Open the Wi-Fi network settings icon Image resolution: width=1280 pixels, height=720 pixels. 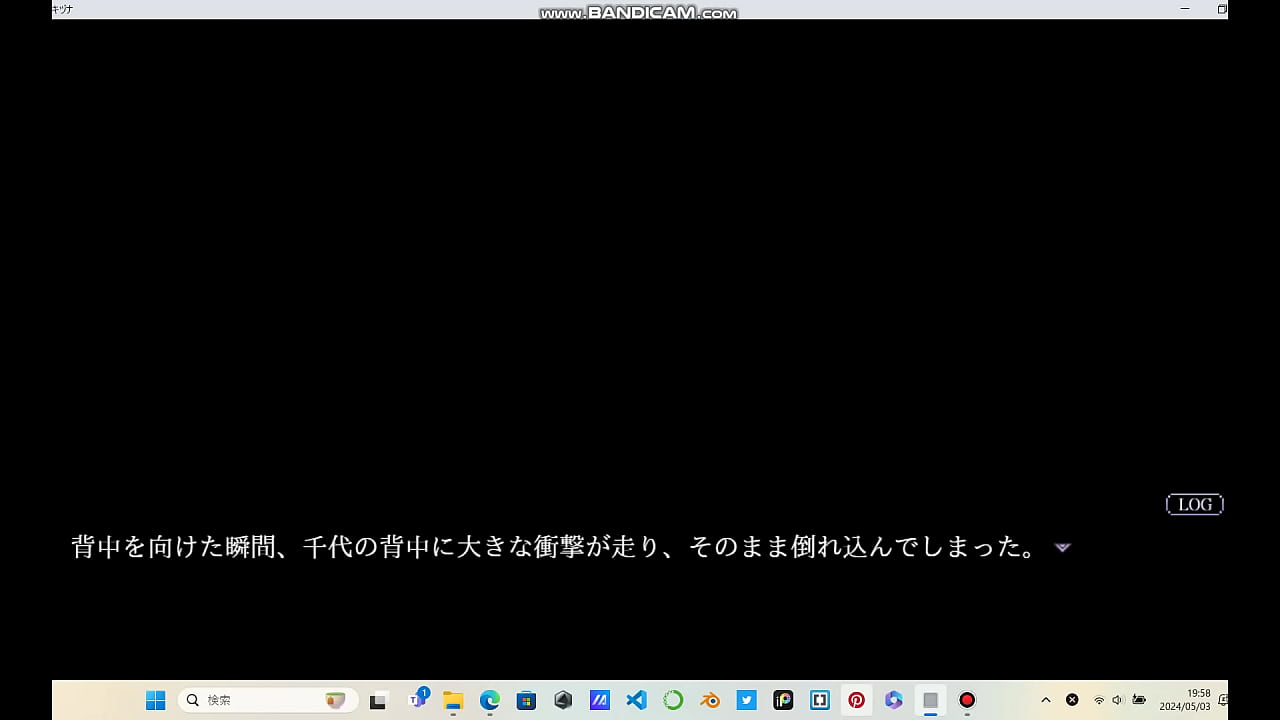(1099, 700)
